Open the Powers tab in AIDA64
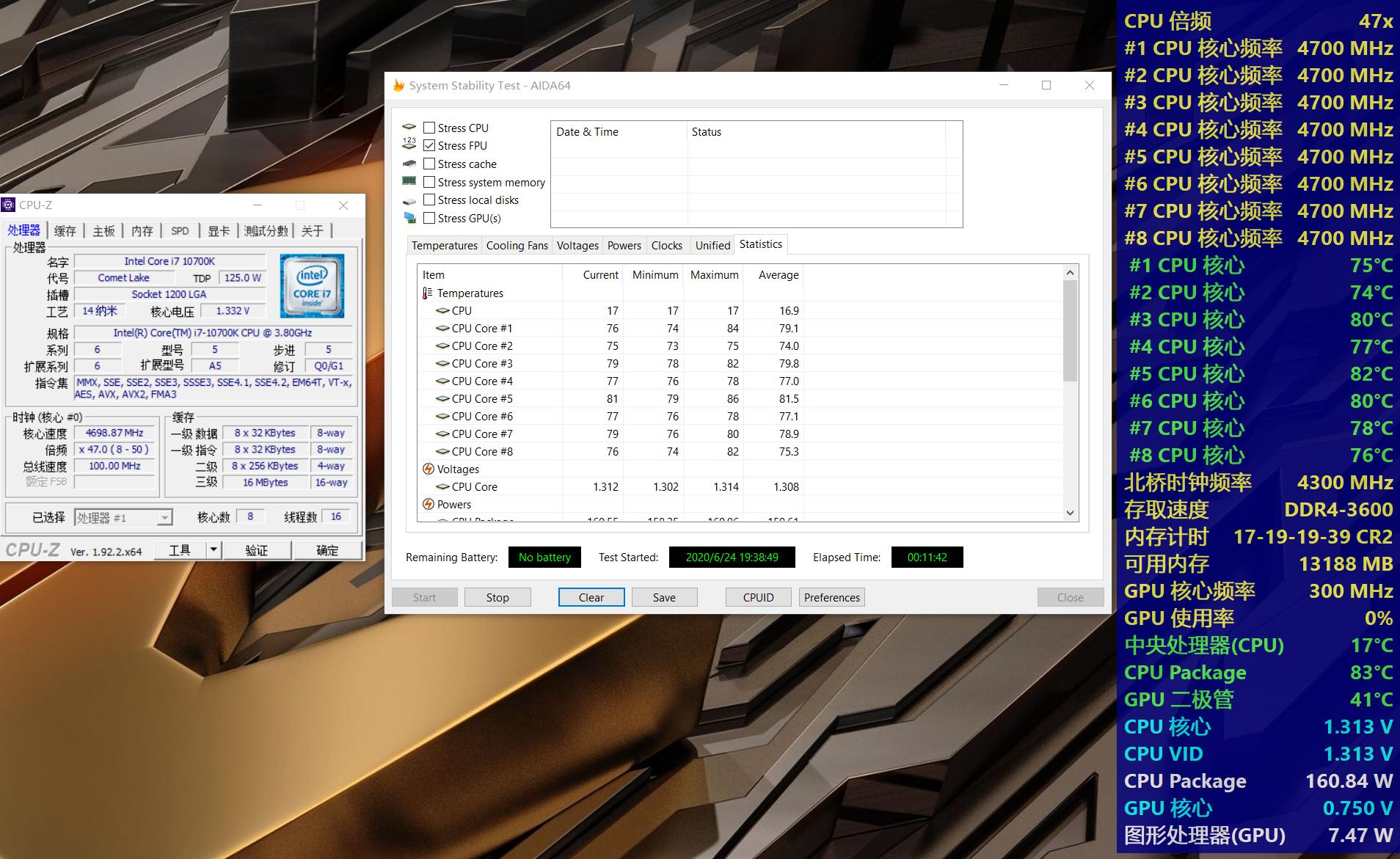Image resolution: width=1400 pixels, height=859 pixels. pyautogui.click(x=624, y=246)
